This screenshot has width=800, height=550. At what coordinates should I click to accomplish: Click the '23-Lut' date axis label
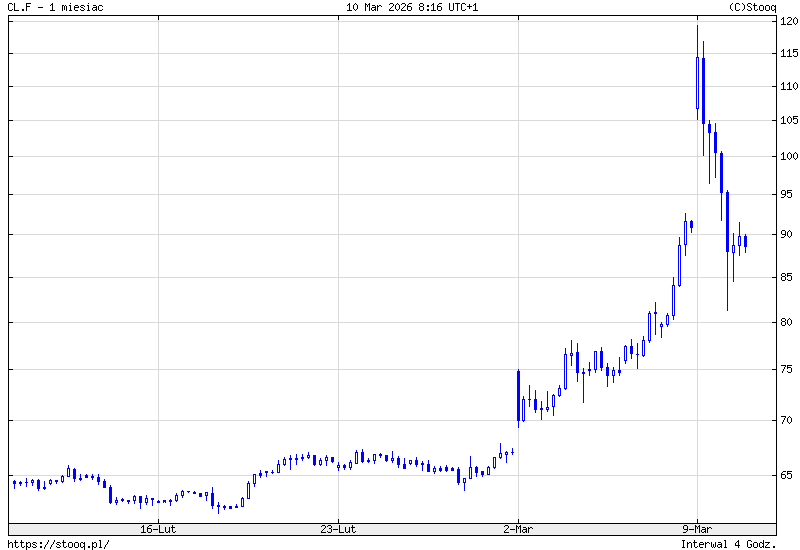click(338, 529)
